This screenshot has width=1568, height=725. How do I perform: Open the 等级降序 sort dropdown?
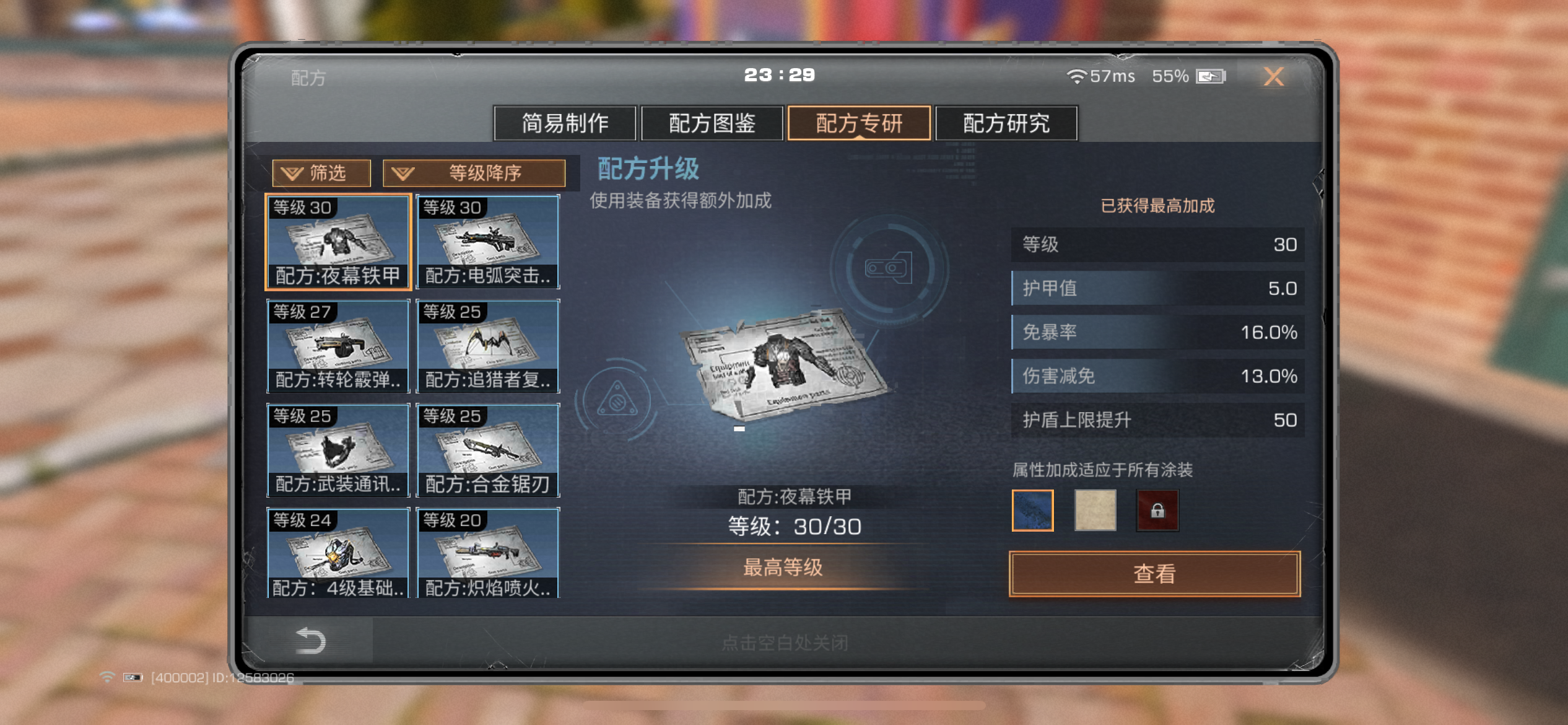coord(474,173)
